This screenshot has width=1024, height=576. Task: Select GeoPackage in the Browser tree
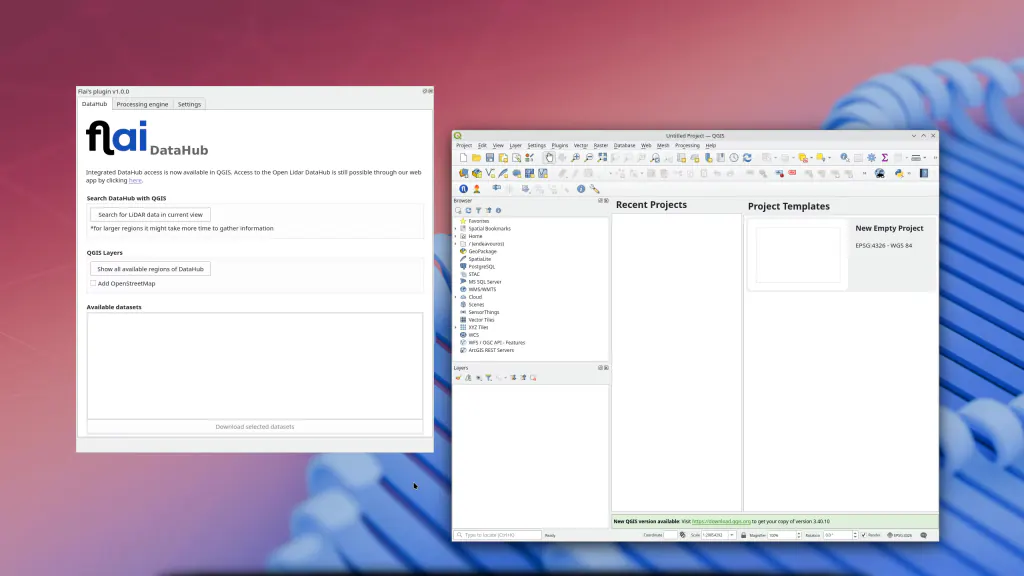click(x=483, y=251)
